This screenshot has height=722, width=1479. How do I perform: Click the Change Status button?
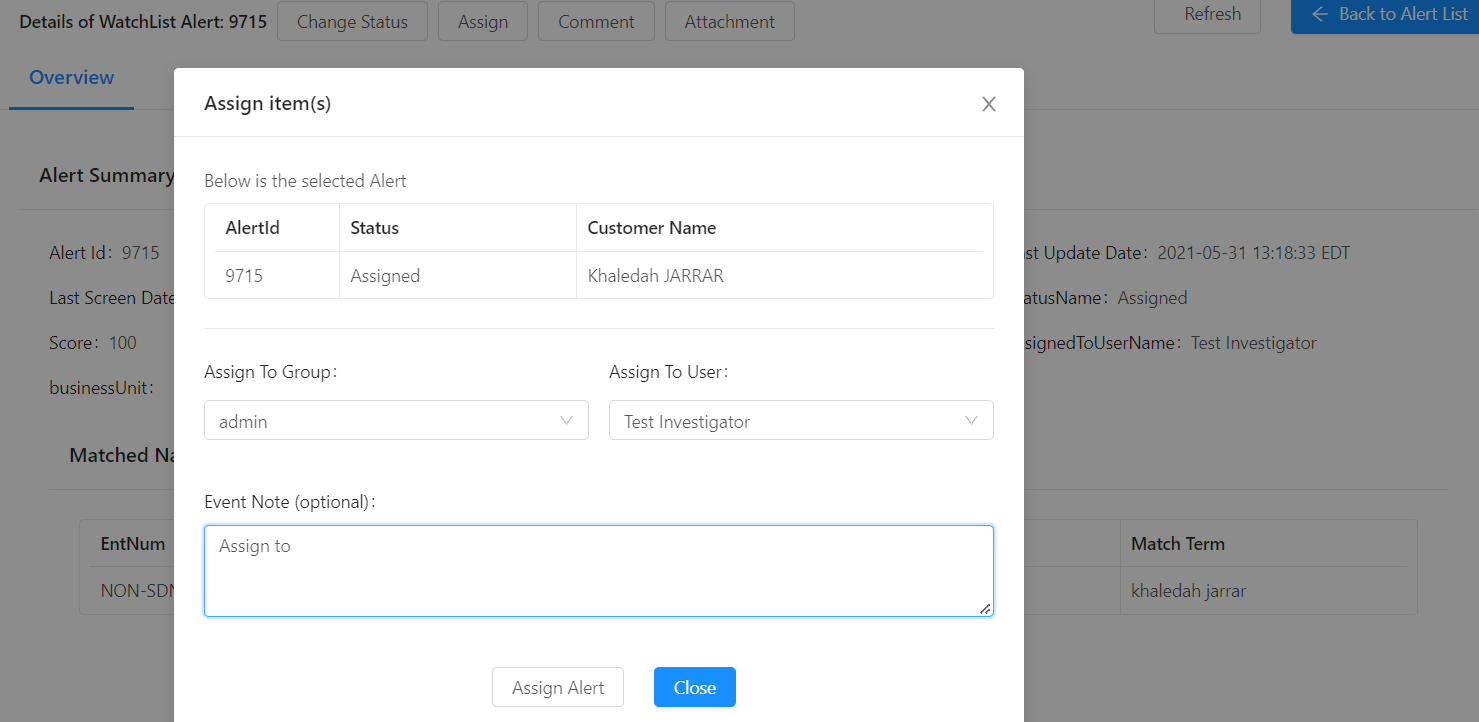click(x=352, y=21)
